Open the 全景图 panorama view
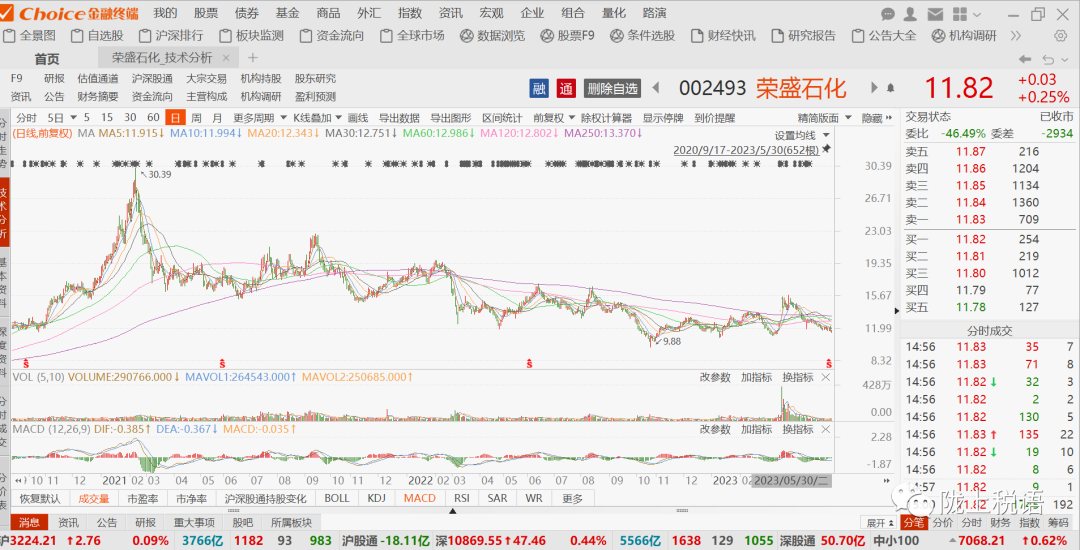This screenshot has width=1080, height=550. click(x=31, y=36)
